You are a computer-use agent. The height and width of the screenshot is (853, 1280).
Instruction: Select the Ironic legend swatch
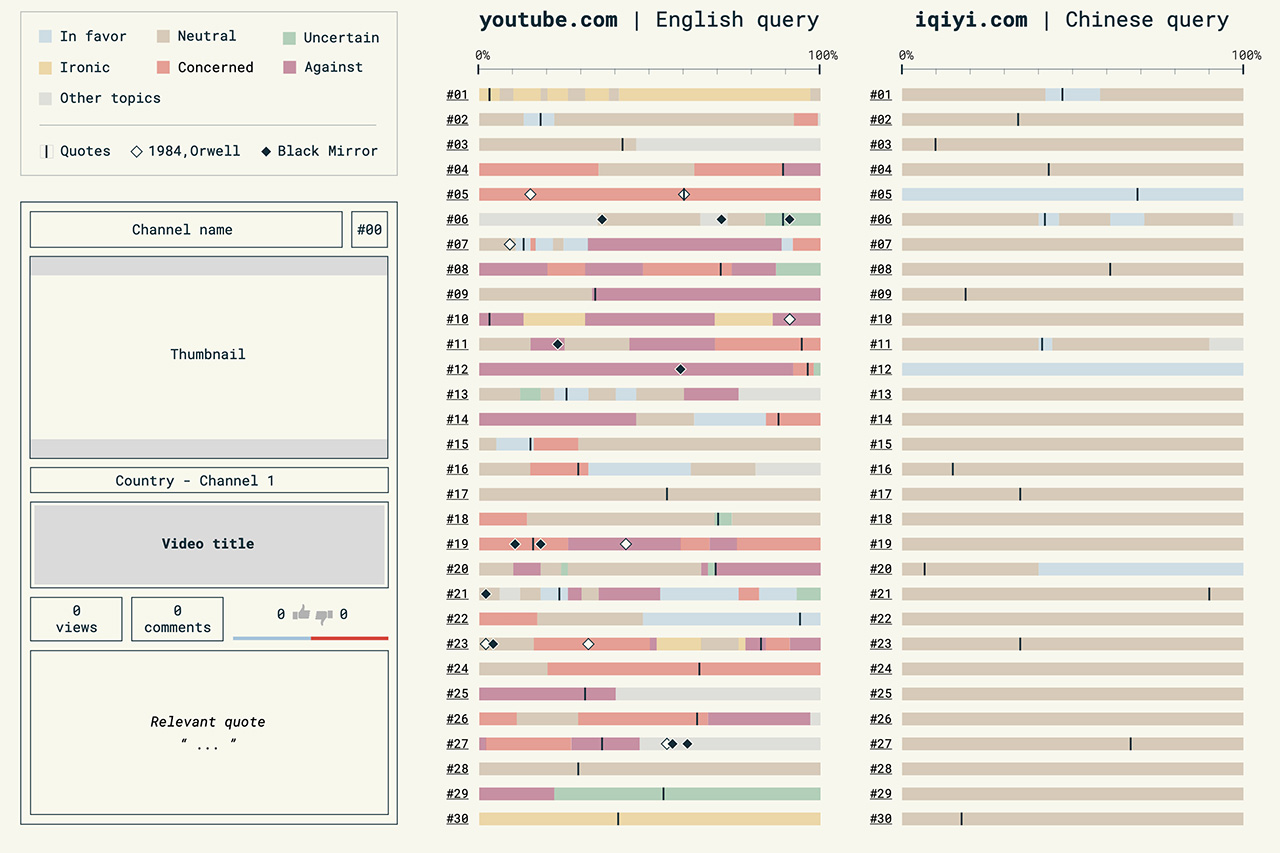tap(46, 67)
